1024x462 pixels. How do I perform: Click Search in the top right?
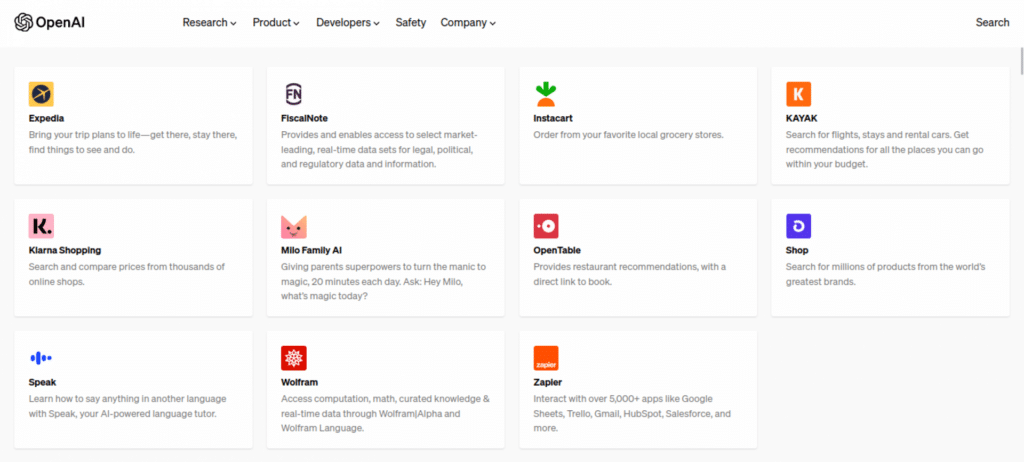click(x=992, y=22)
